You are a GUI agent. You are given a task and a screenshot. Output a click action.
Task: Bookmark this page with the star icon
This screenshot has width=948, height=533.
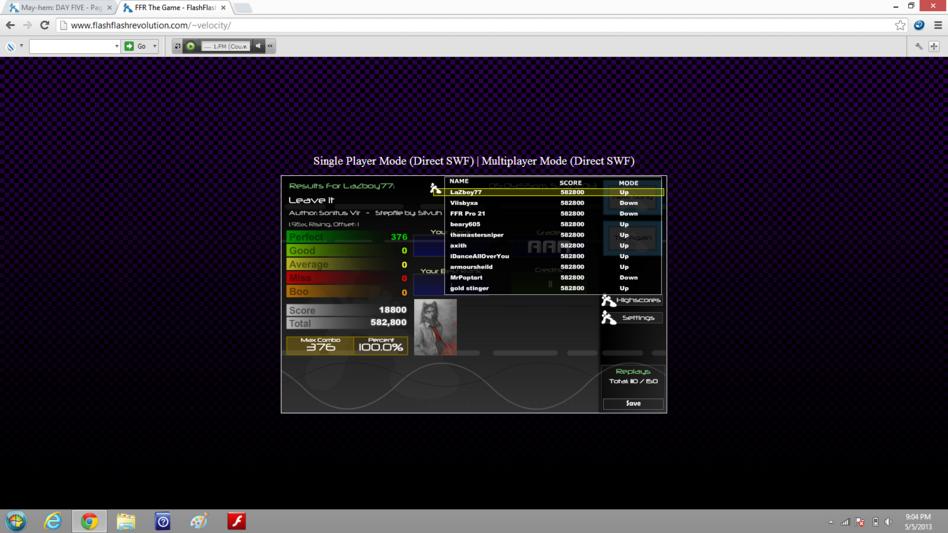point(900,25)
